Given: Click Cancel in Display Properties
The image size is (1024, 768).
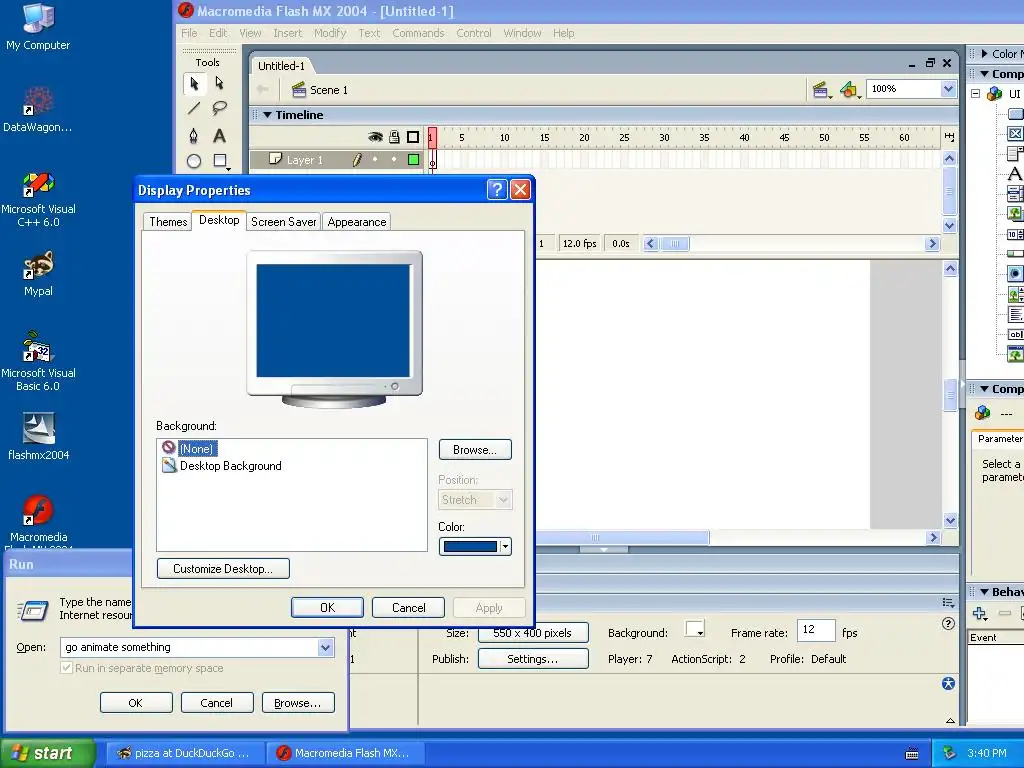Looking at the screenshot, I should pyautogui.click(x=408, y=608).
